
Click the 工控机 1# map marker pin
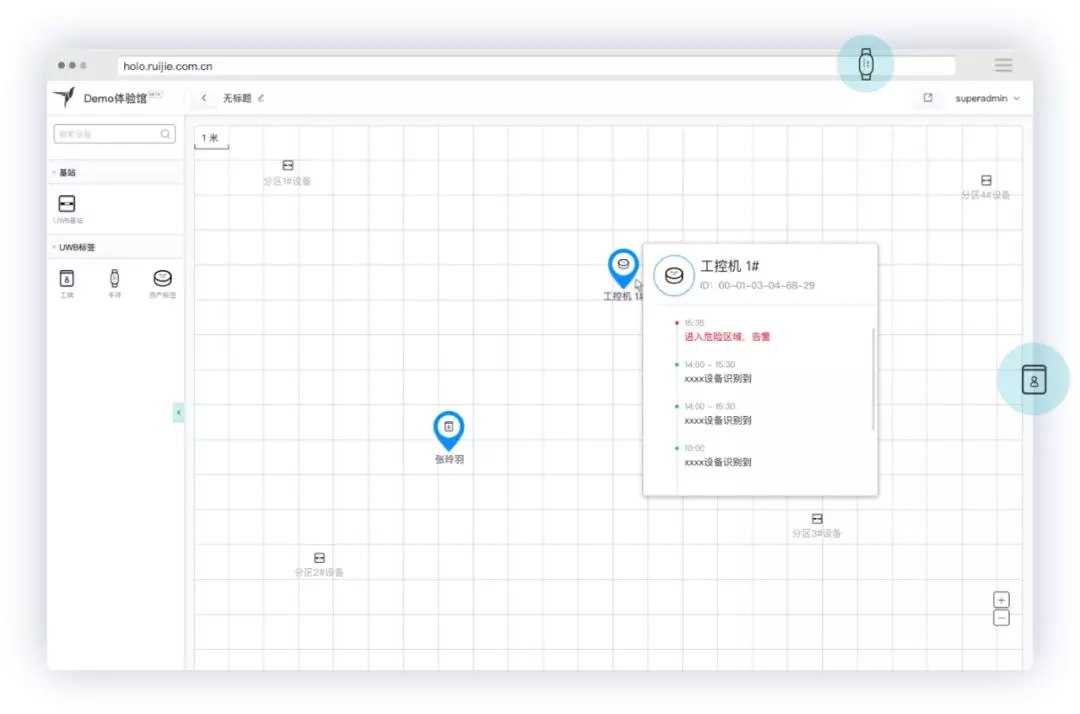pyautogui.click(x=623, y=265)
